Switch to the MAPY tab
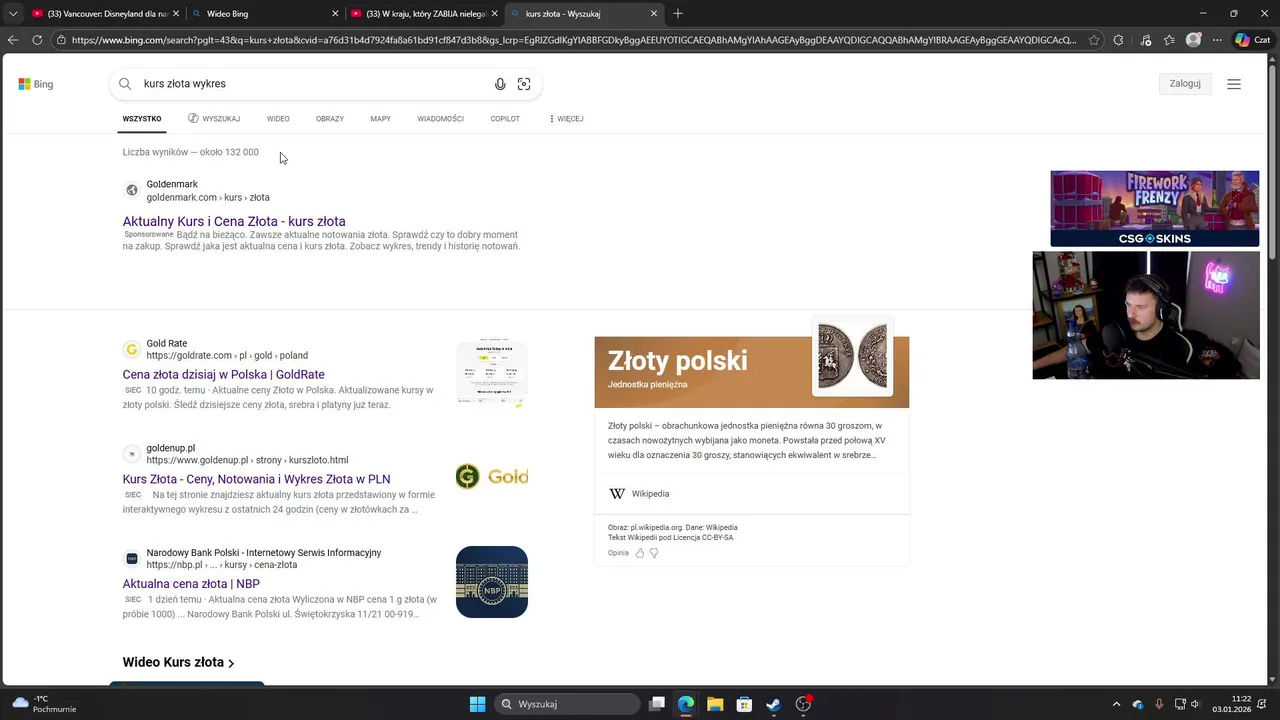This screenshot has height=720, width=1280. pos(381,119)
